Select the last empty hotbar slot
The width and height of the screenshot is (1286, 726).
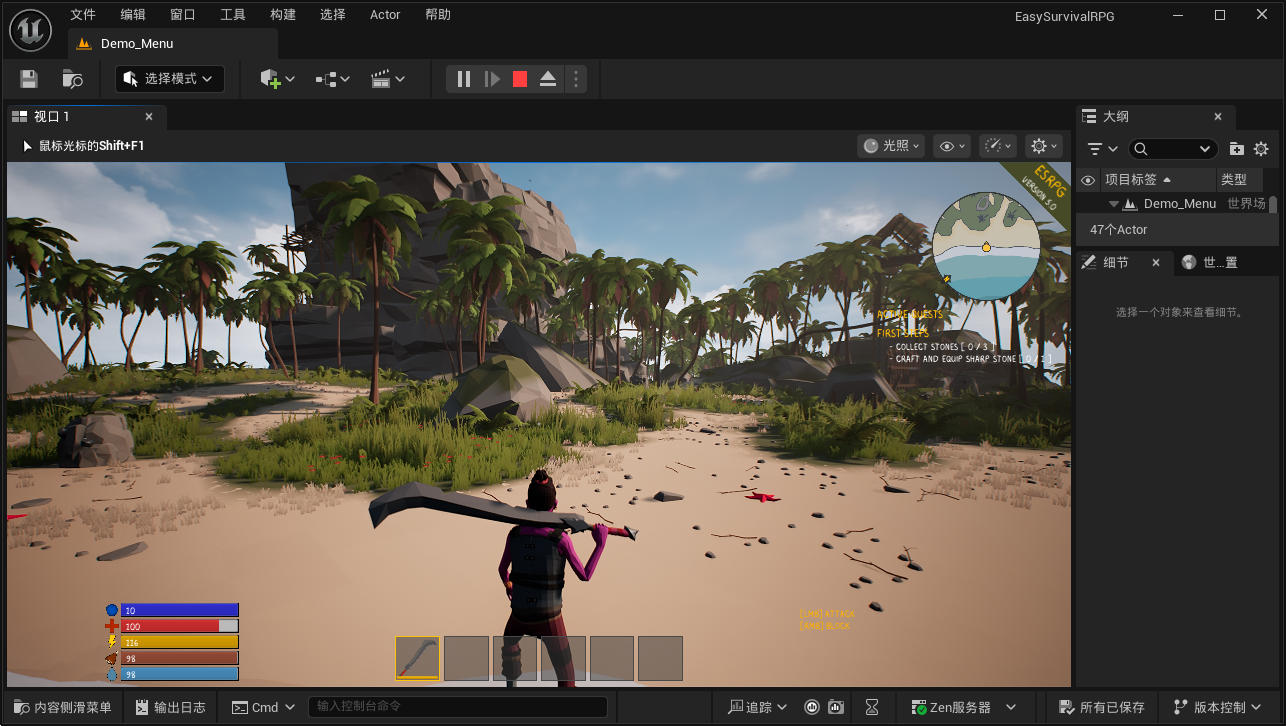click(660, 659)
